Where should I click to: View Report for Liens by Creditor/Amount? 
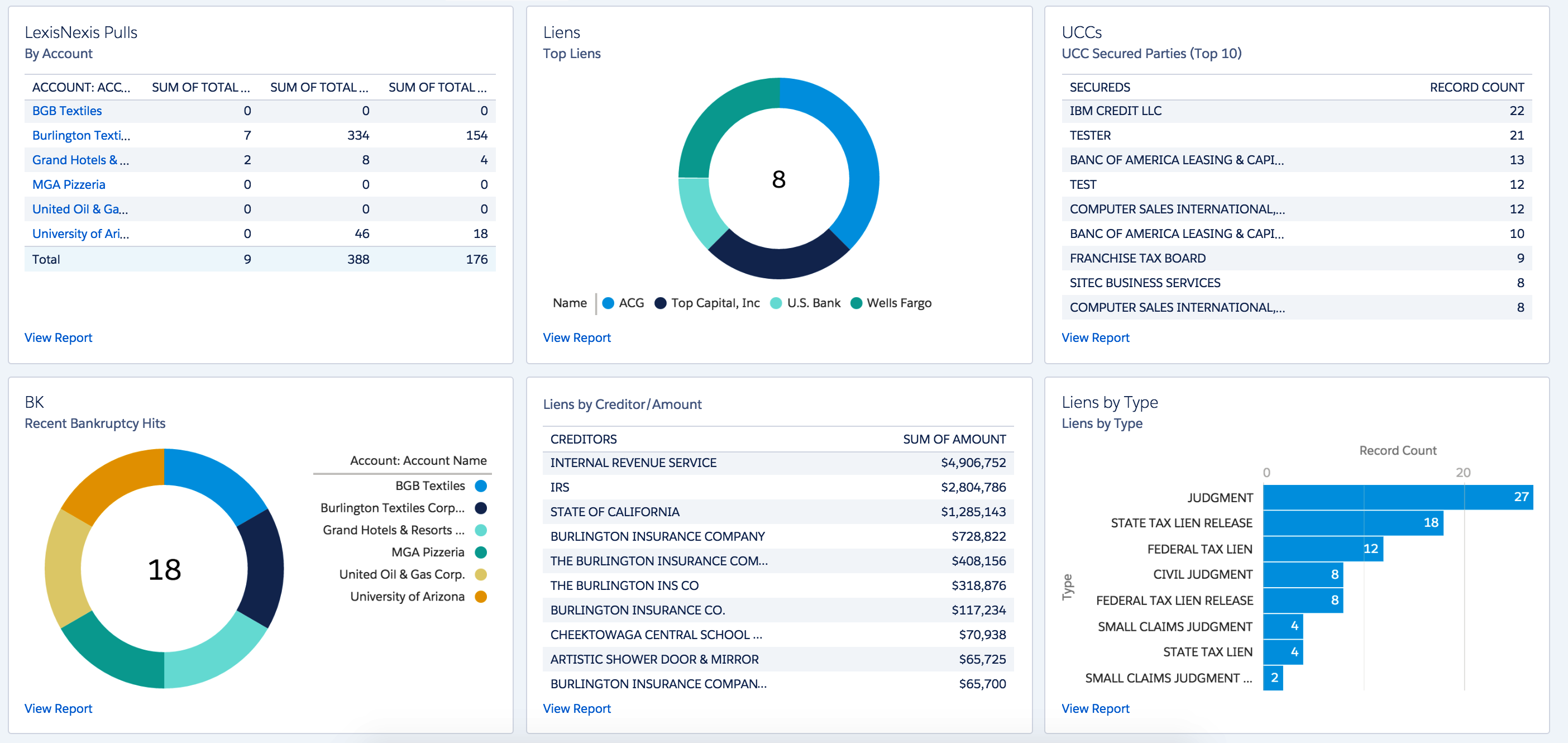576,708
